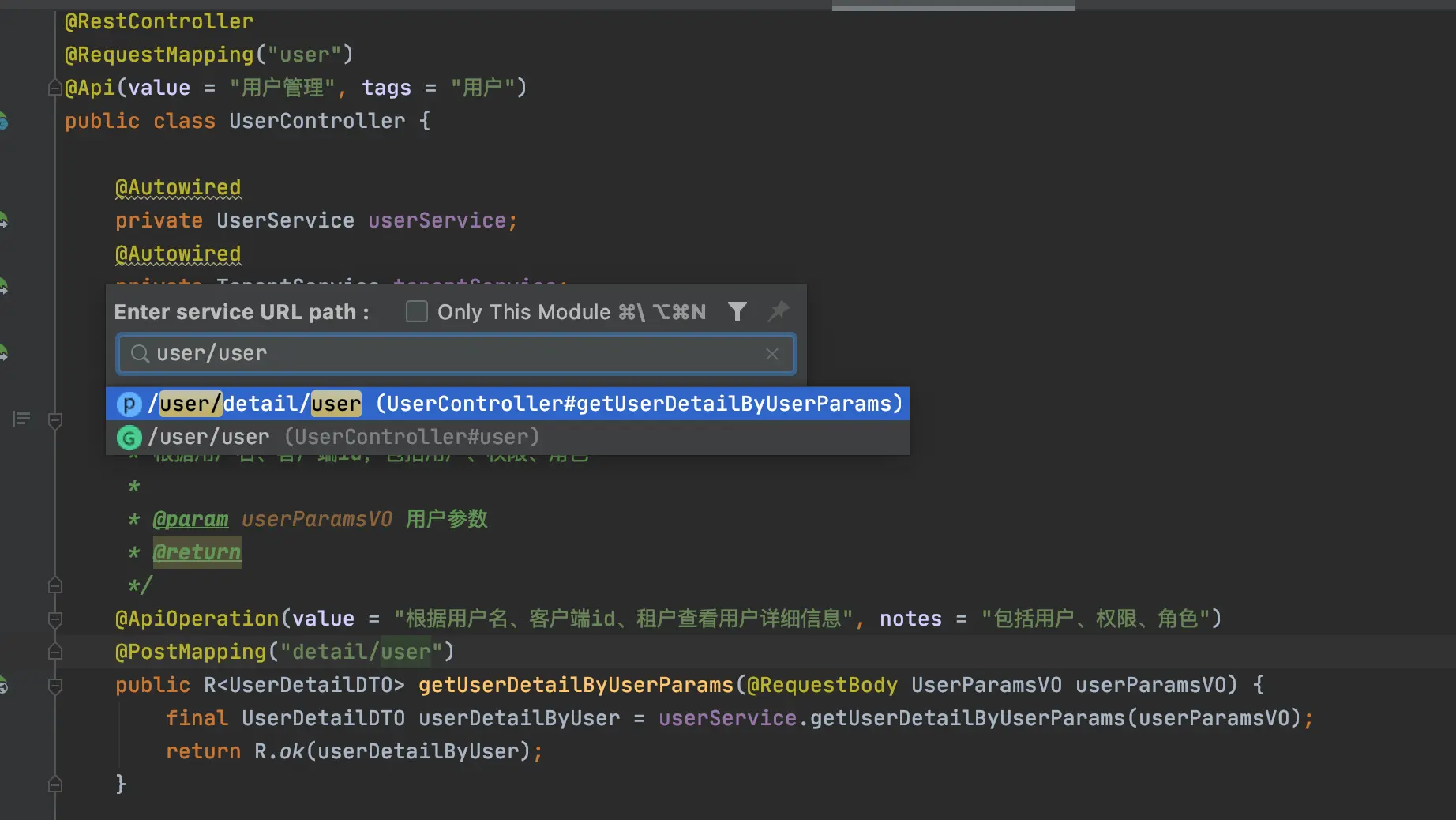The image size is (1456, 820).
Task: Click the @RequestMapping annotation text
Action: point(159,55)
